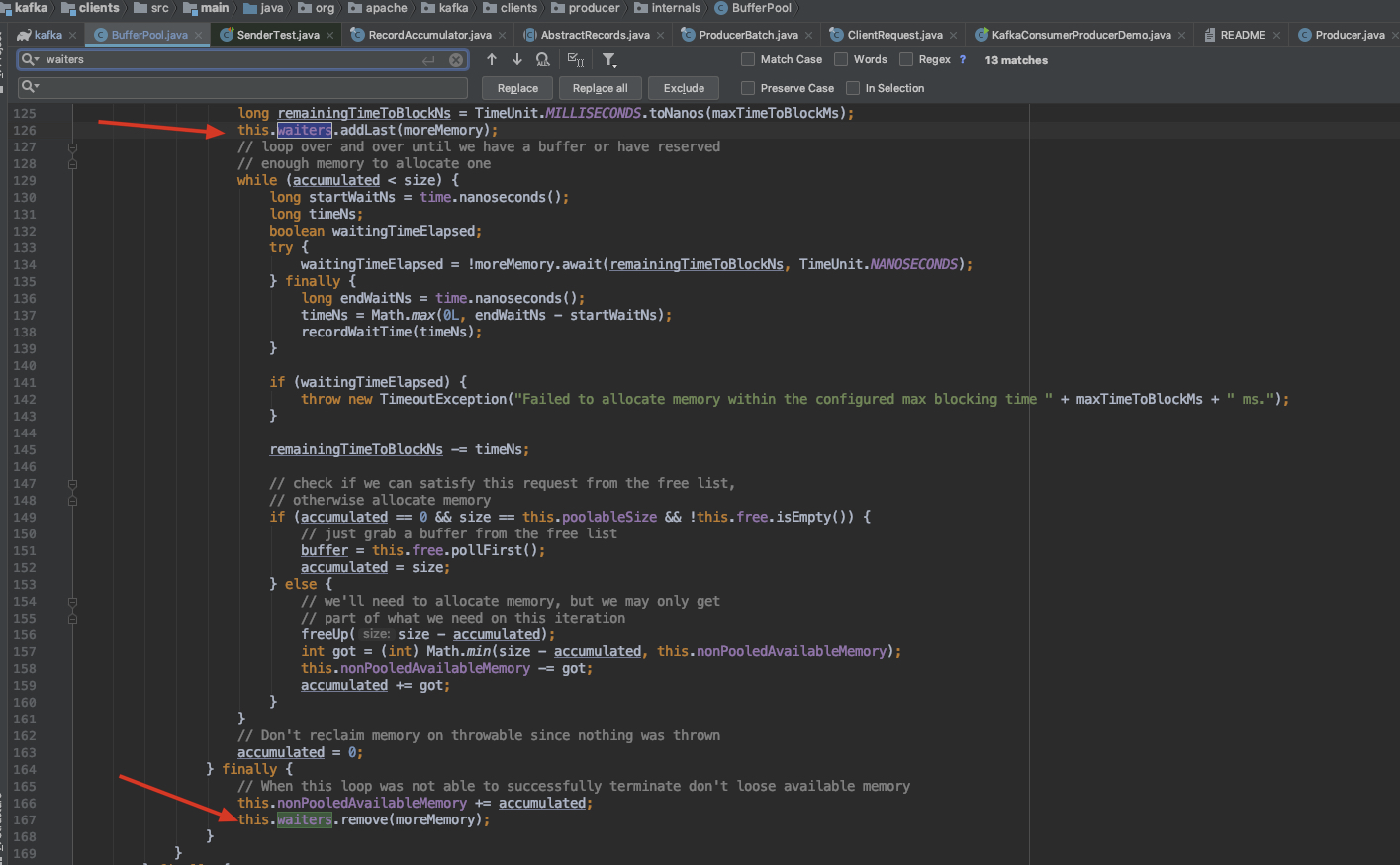Screen dimensions: 1400x865
Task: Close the kafka tab
Action: pos(72,35)
